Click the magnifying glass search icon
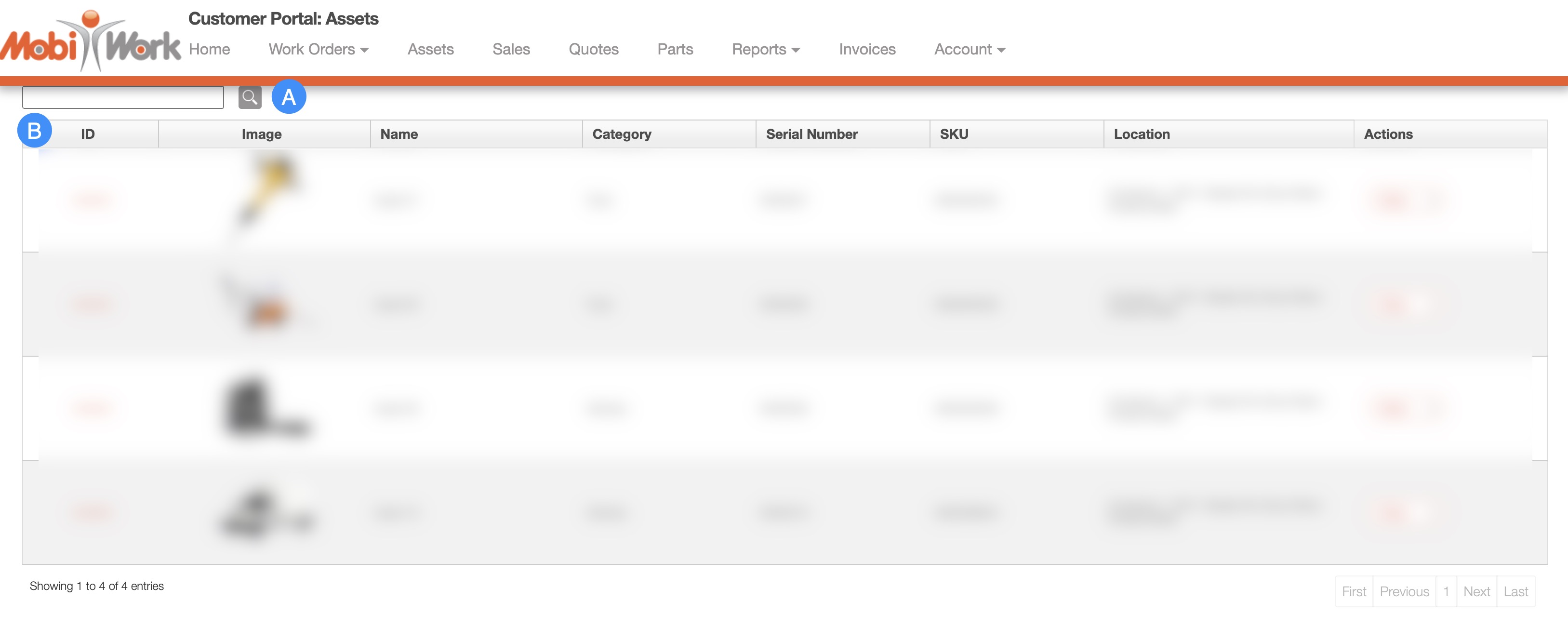 [250, 97]
